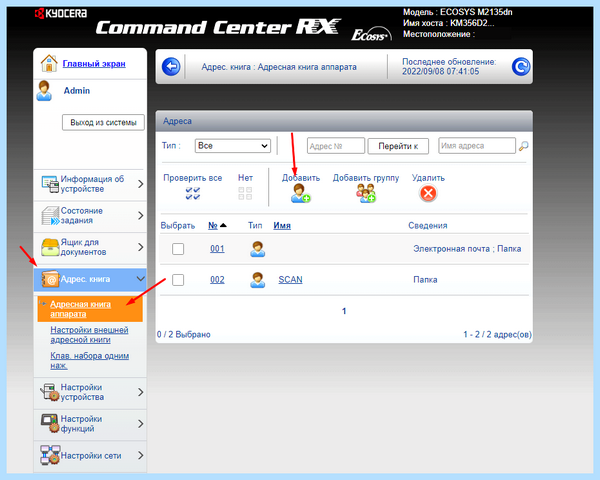Select Настройки функций menu label
Viewport: 600px width, 480px height.
coord(81,424)
